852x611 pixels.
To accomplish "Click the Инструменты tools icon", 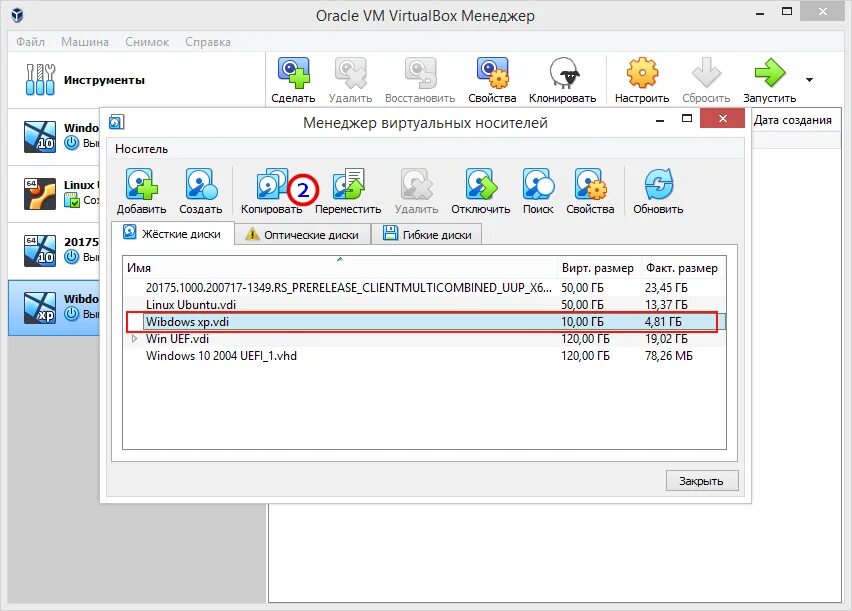I will [x=40, y=79].
